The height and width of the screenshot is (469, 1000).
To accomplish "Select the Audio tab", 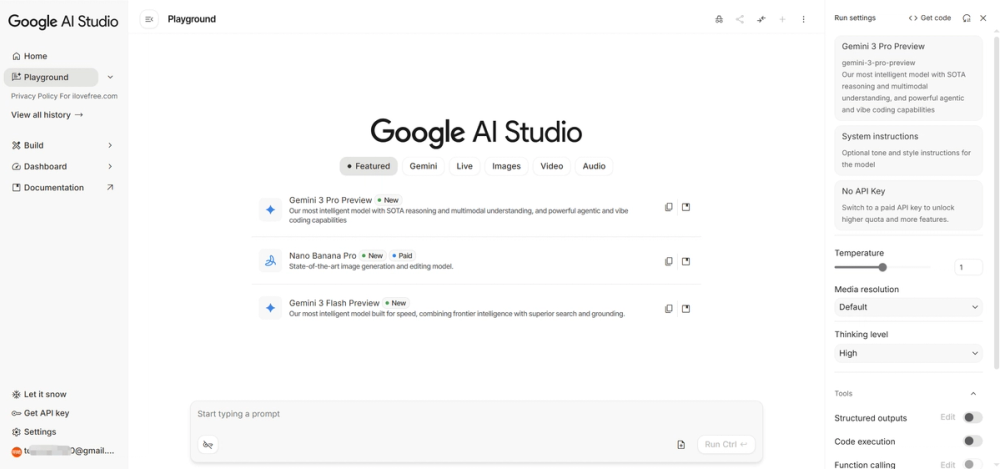I will [594, 166].
